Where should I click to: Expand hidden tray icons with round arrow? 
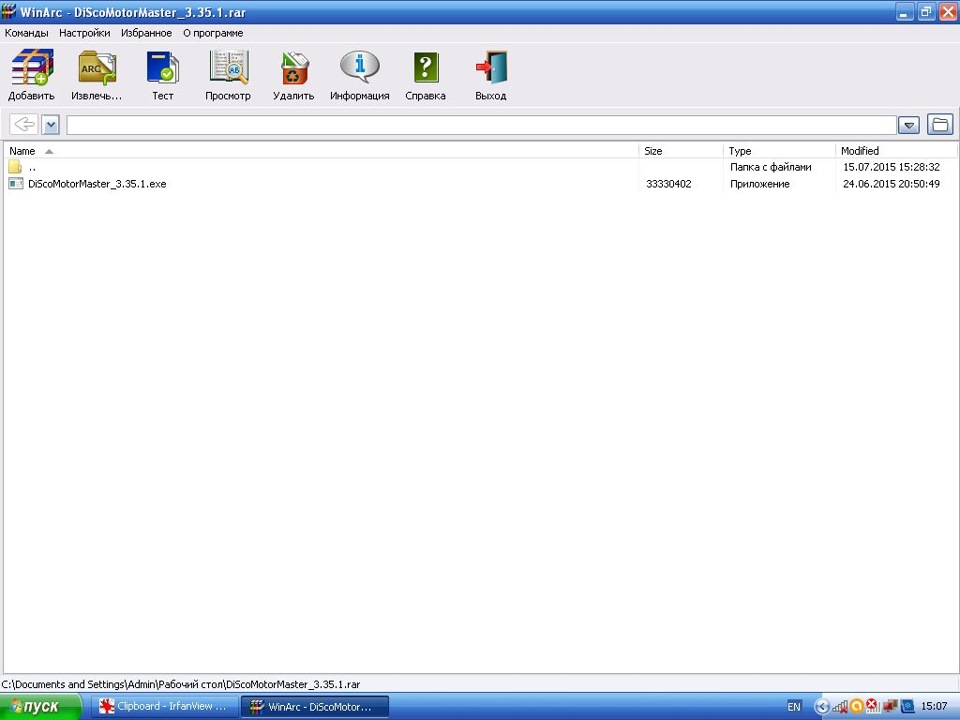coord(822,707)
